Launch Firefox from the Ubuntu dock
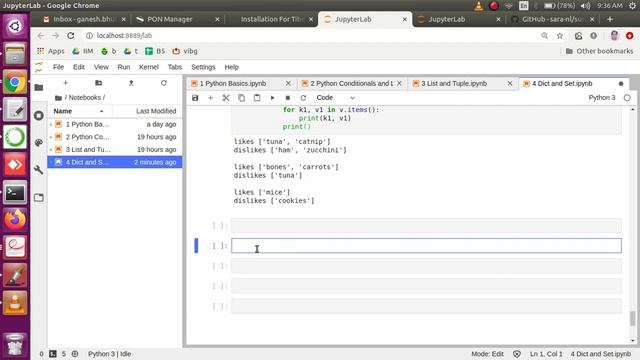 (15, 219)
